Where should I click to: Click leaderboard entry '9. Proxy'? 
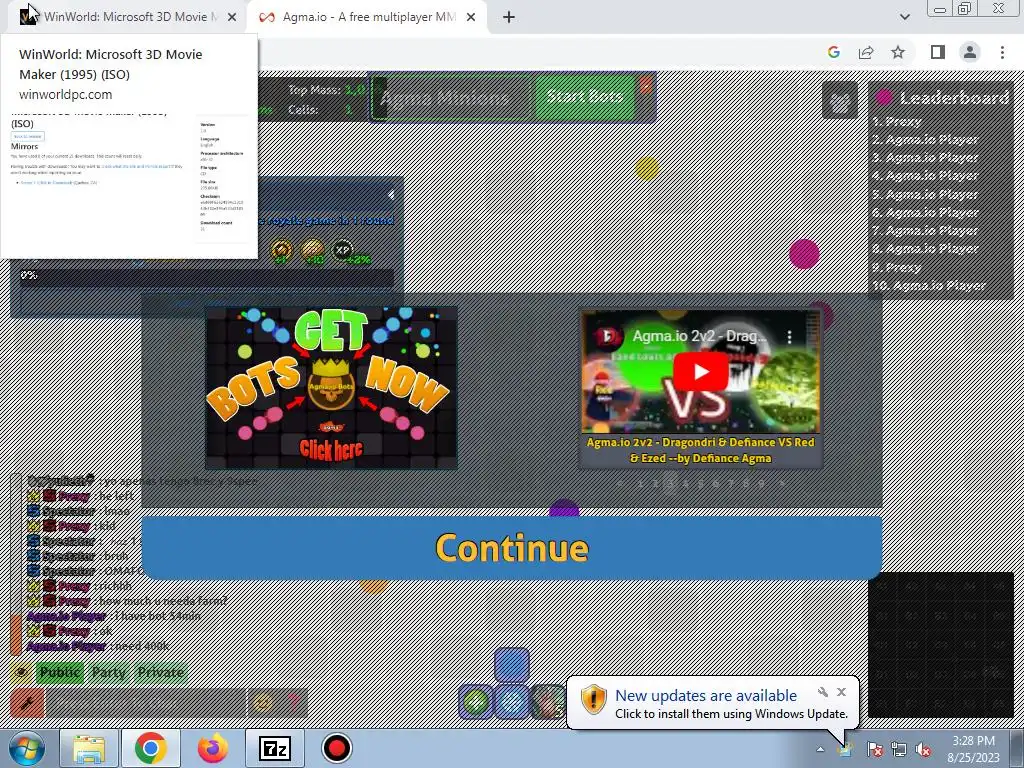(897, 267)
